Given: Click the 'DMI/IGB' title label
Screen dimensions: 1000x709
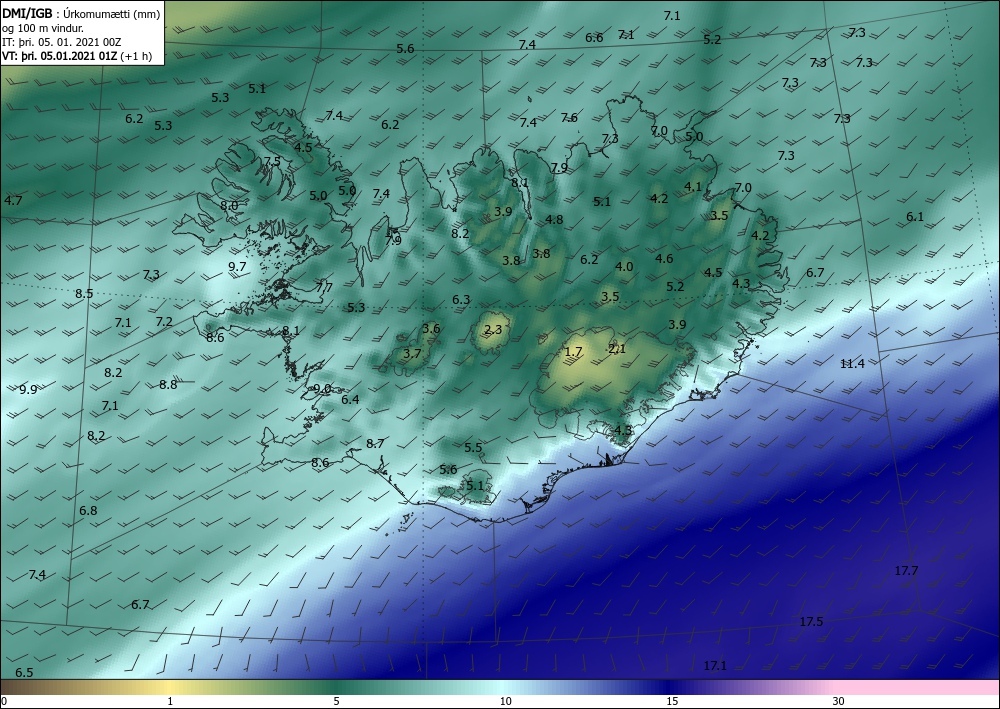Looking at the screenshot, I should click(x=27, y=14).
